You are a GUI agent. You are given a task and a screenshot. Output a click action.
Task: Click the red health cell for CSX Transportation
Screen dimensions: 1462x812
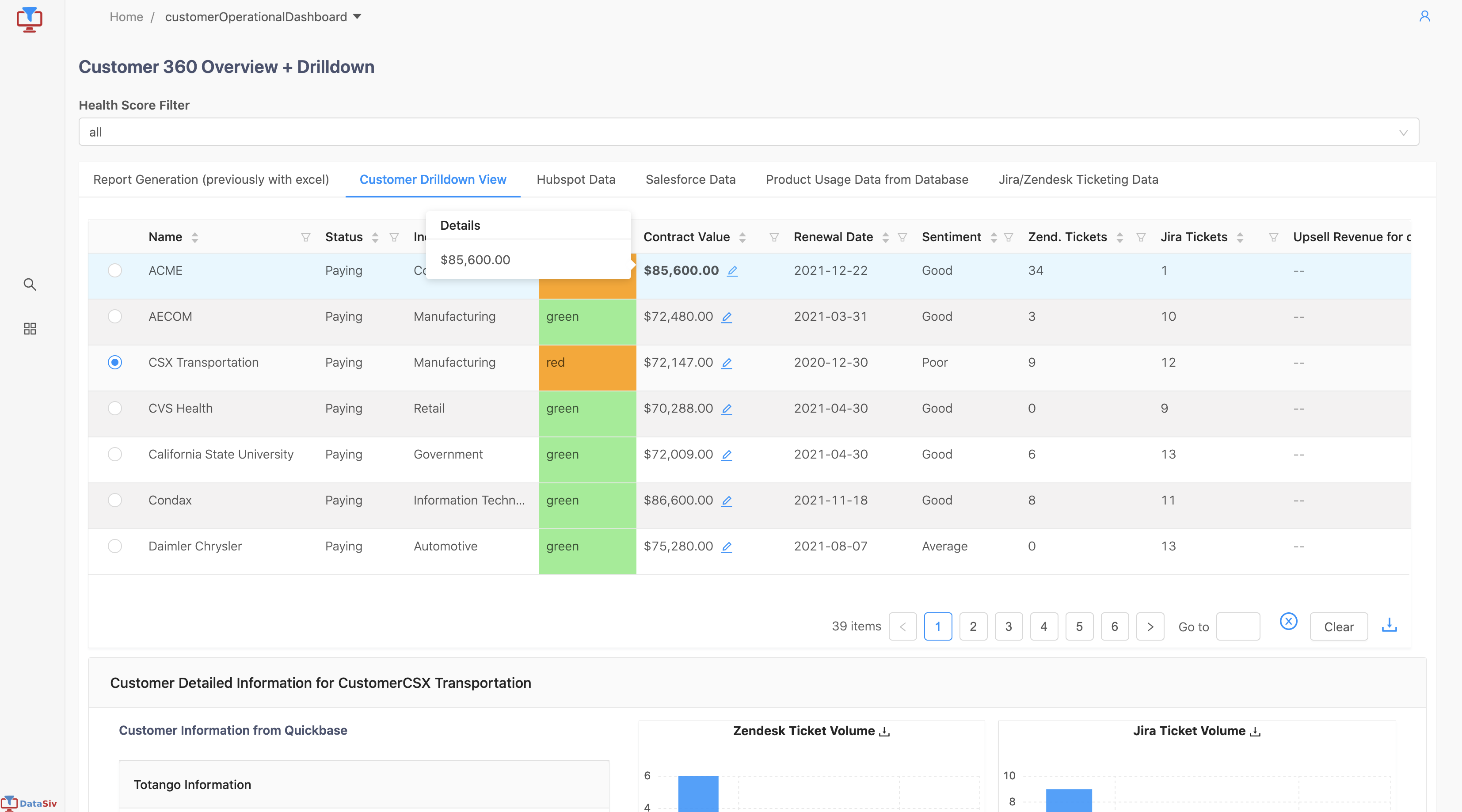click(x=587, y=368)
